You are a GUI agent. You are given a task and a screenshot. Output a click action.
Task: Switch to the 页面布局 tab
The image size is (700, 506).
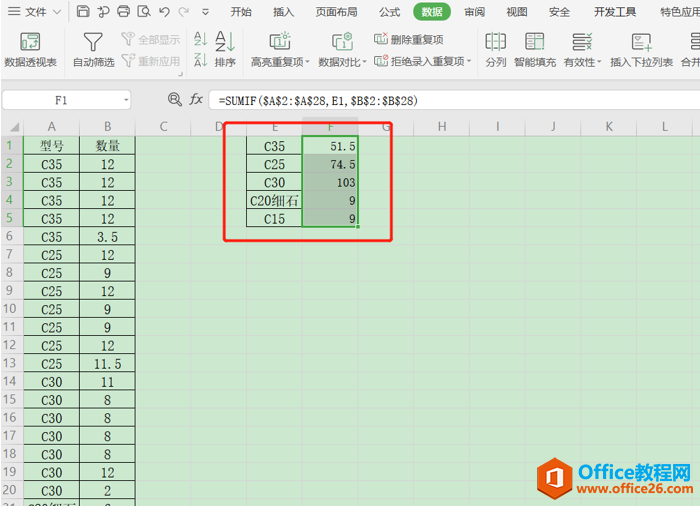[x=337, y=12]
